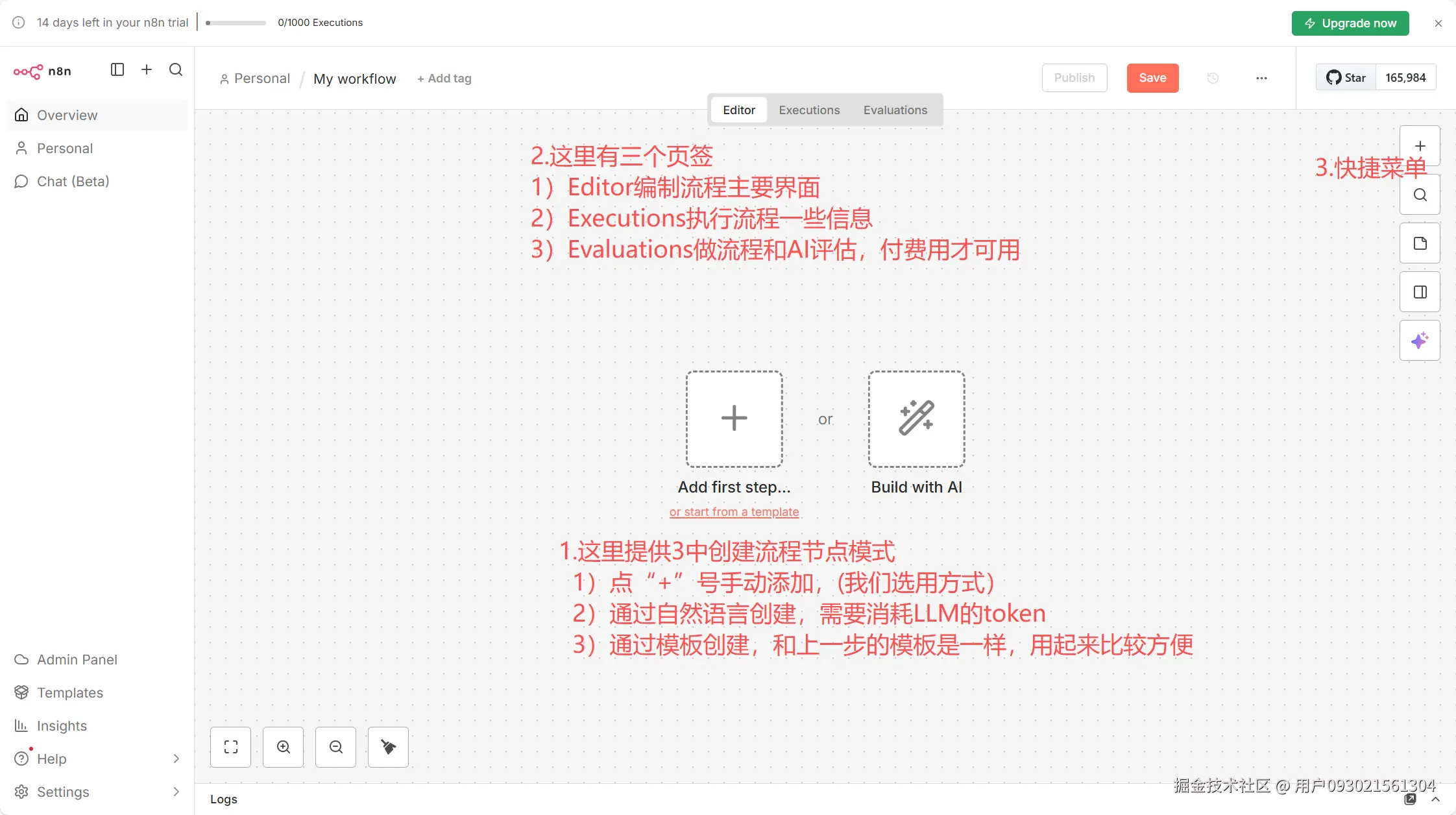Viewport: 1456px width, 815px height.
Task: Open the AI assistant sparkle icon
Action: click(x=1420, y=341)
